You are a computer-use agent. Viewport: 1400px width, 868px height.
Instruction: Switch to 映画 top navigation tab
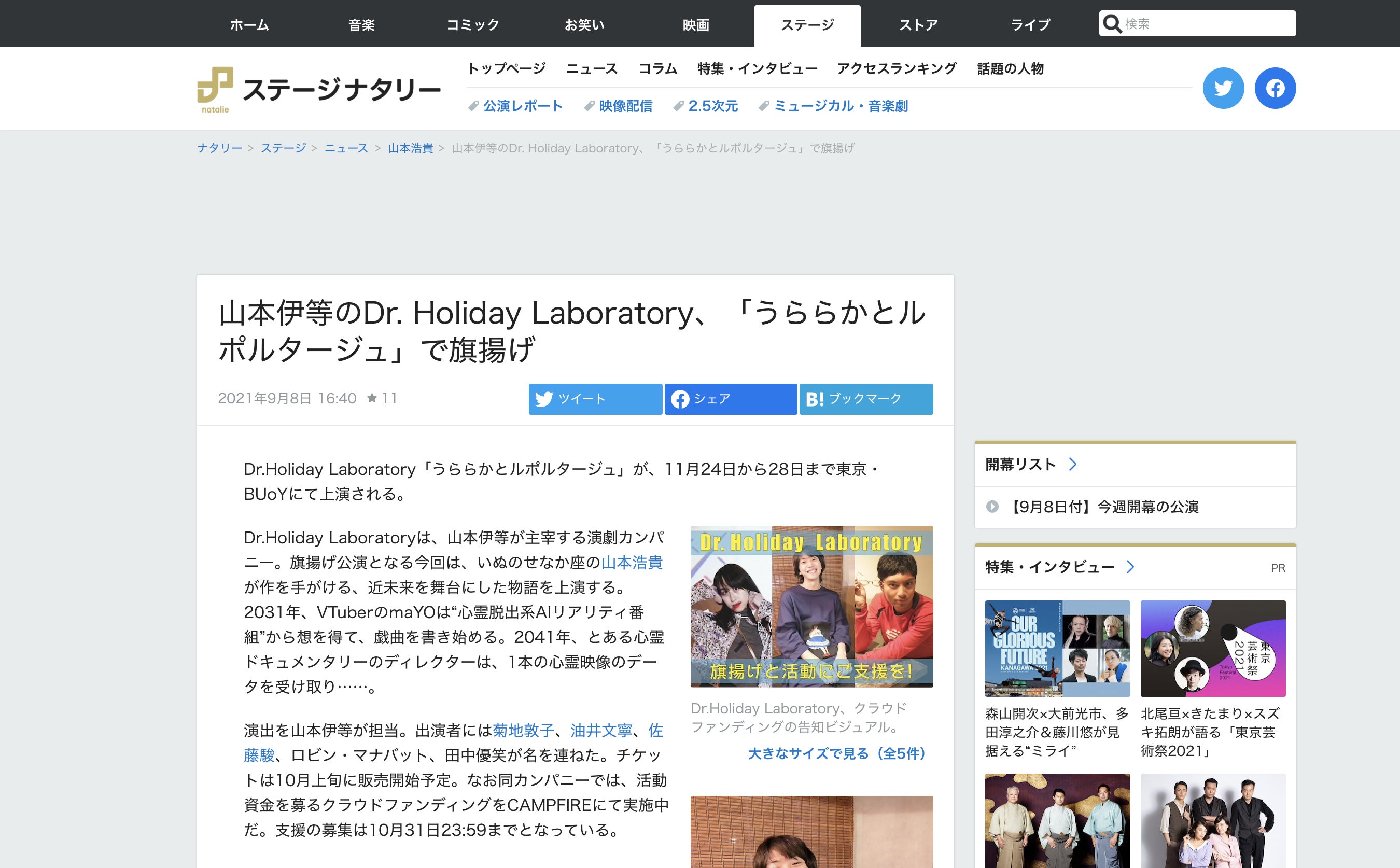pyautogui.click(x=696, y=25)
